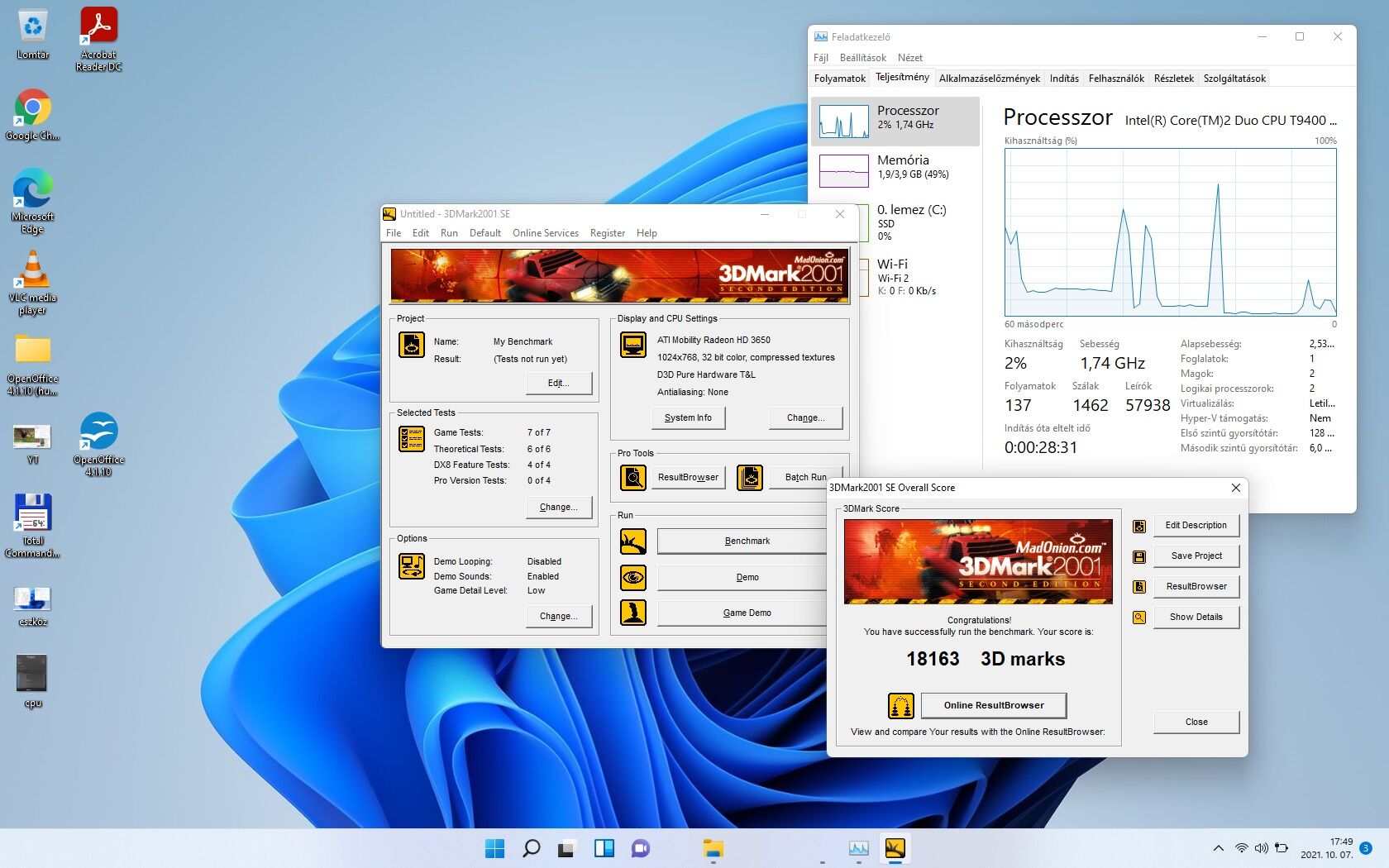Image resolution: width=1389 pixels, height=868 pixels.
Task: Click the ResultBrowser icon in score dialog
Action: 1139,587
